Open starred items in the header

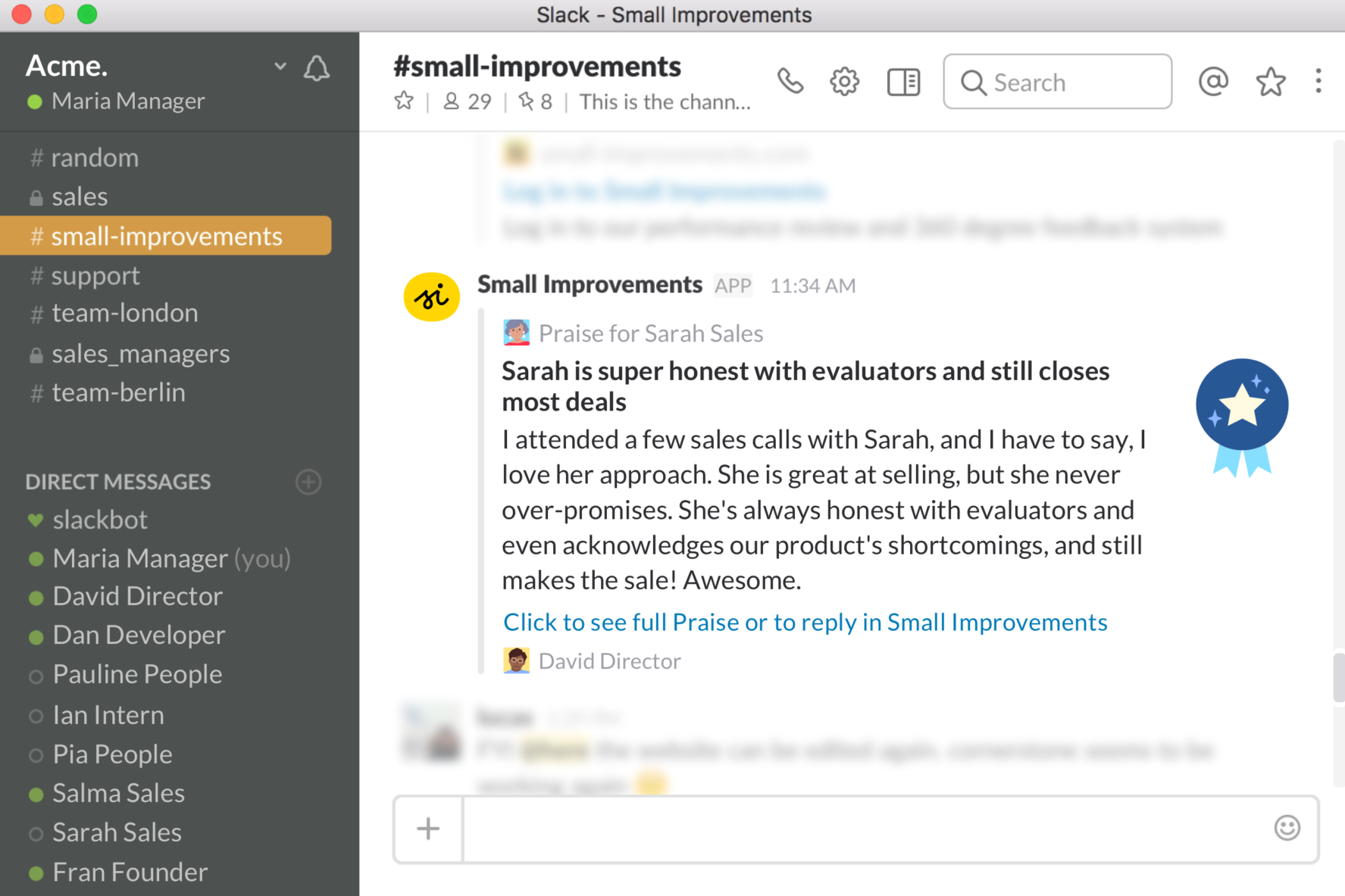tap(1271, 82)
